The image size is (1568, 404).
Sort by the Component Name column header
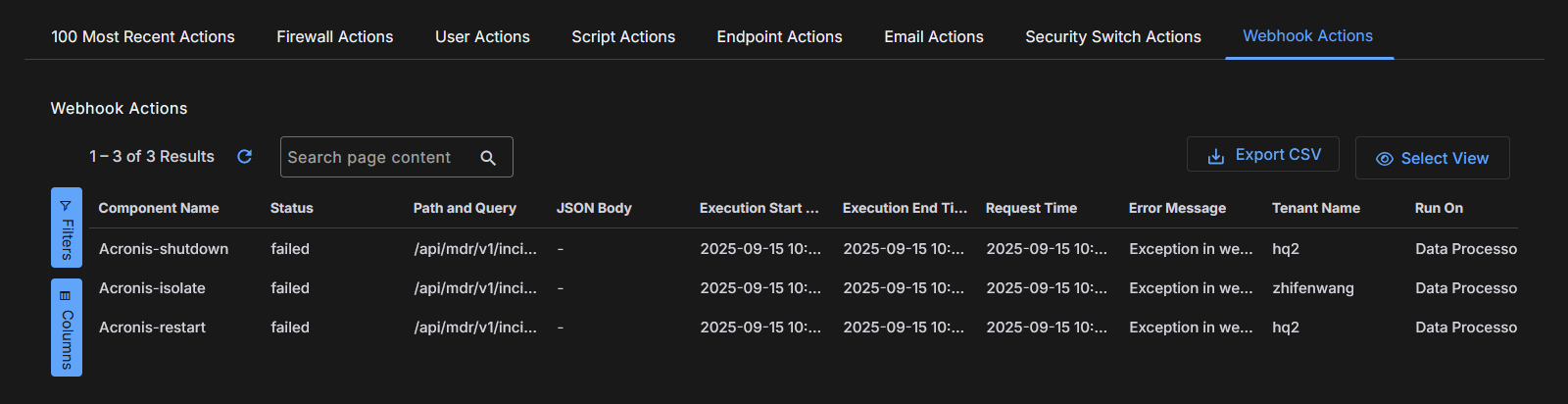159,208
